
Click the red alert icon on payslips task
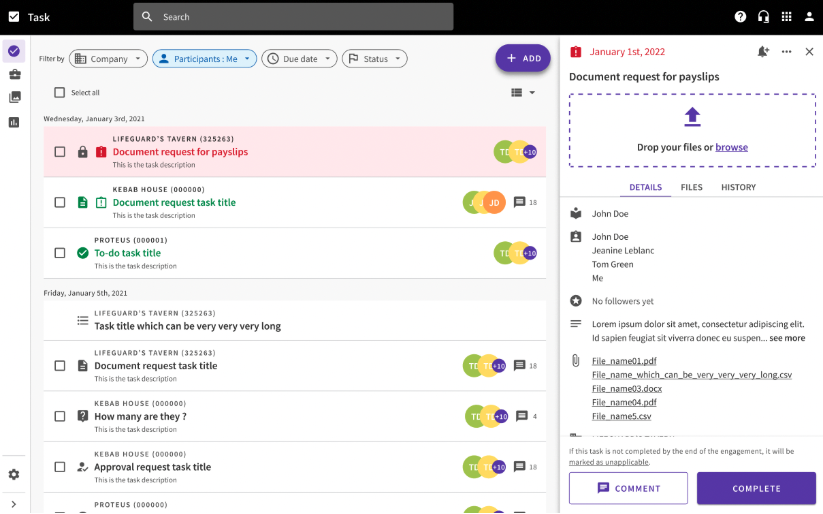coord(101,152)
